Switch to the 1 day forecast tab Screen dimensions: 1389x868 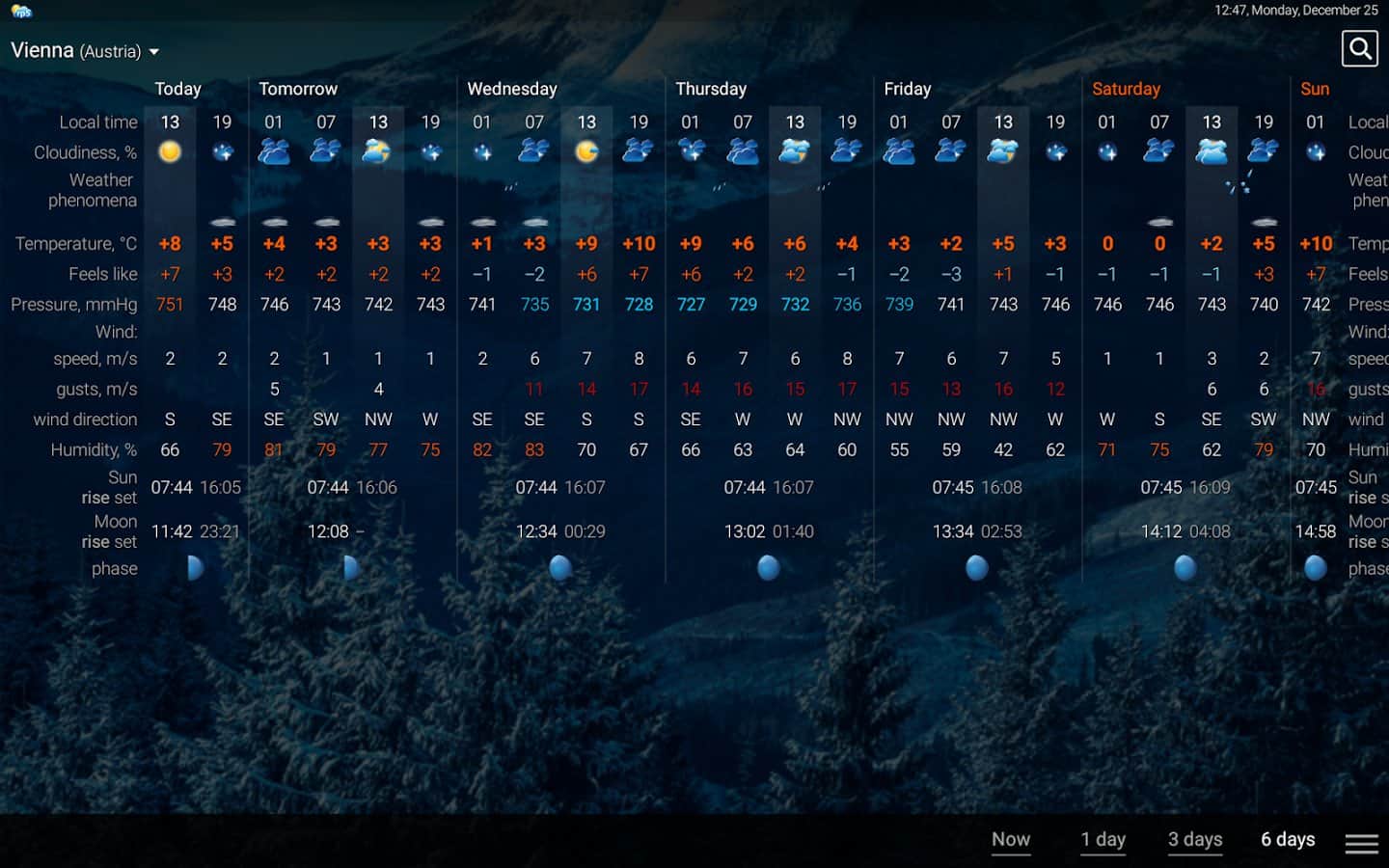click(x=1103, y=839)
